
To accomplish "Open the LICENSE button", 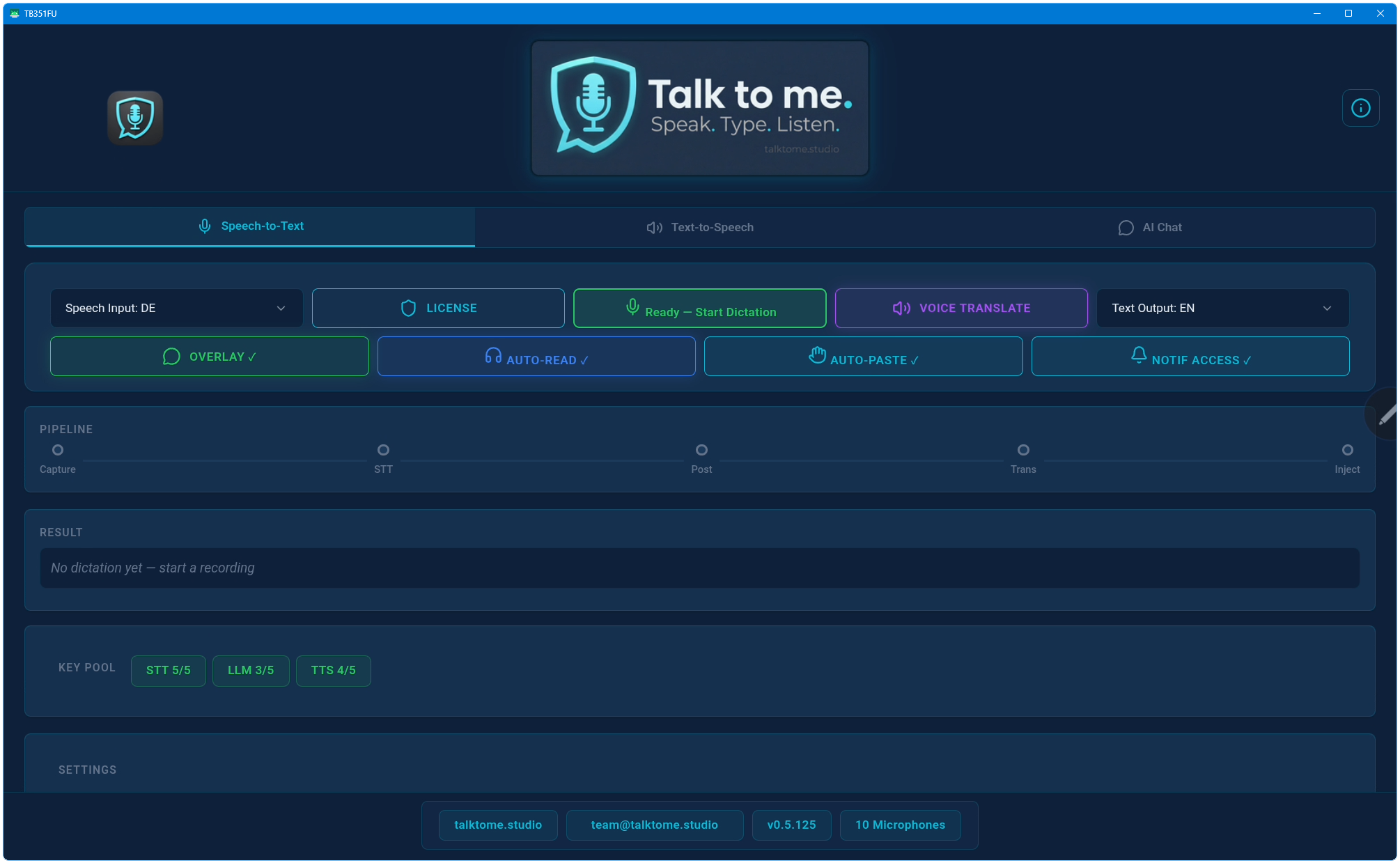I will 438,308.
